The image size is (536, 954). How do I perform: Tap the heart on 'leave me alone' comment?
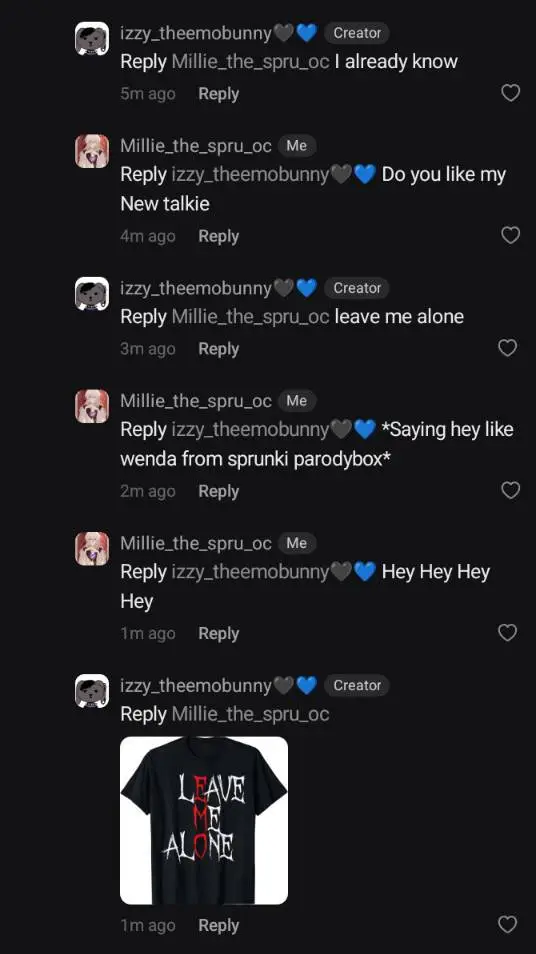(507, 348)
